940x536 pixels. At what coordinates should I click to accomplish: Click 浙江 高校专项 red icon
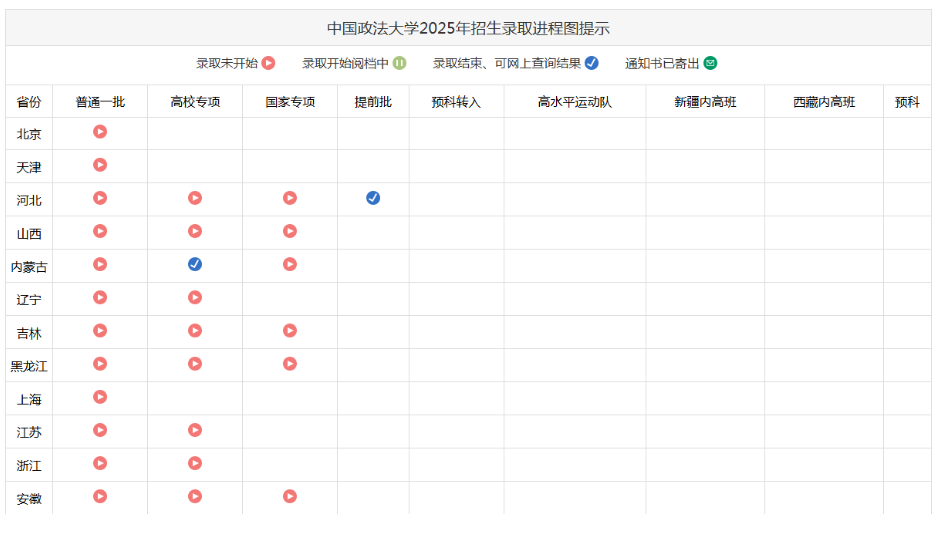[195, 463]
